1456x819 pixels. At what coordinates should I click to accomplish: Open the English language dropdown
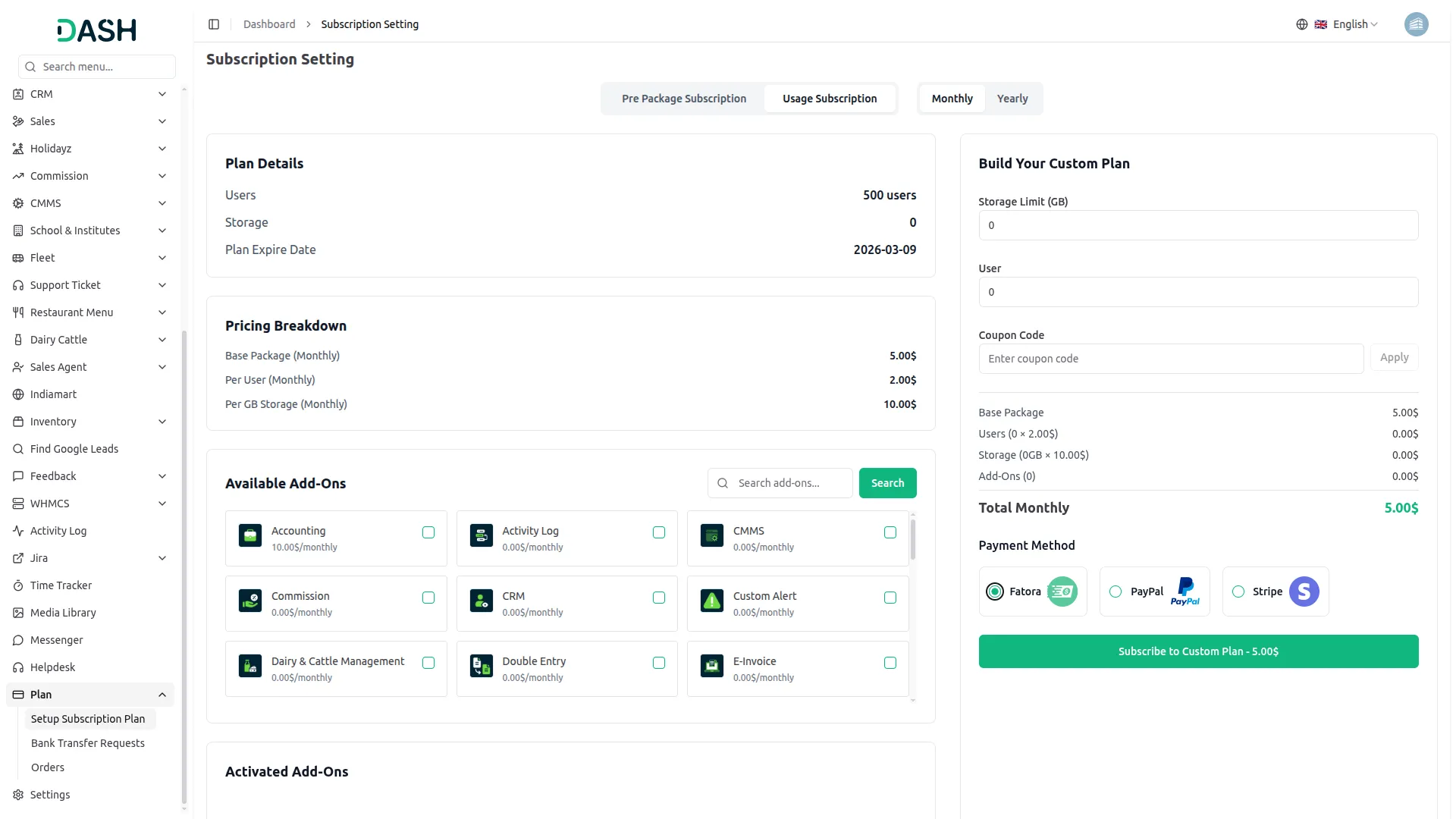point(1346,24)
